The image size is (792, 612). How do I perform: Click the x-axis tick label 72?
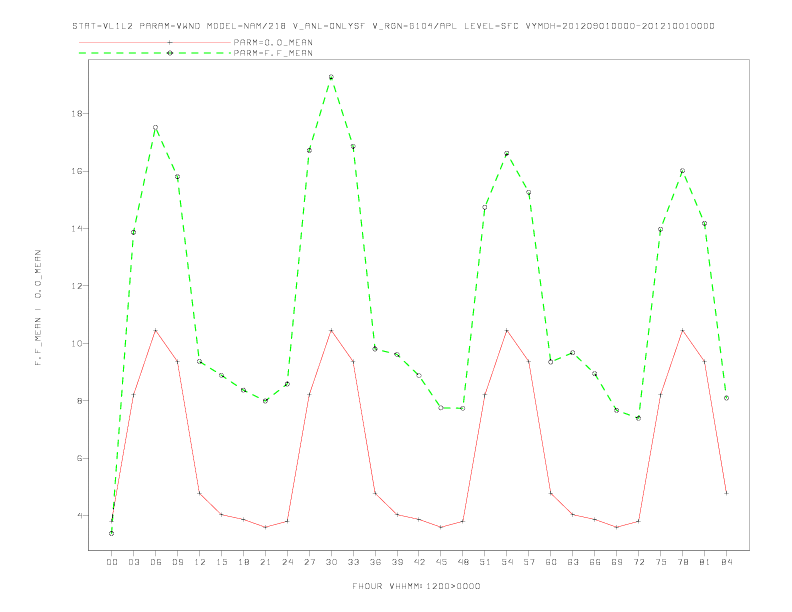coord(639,562)
